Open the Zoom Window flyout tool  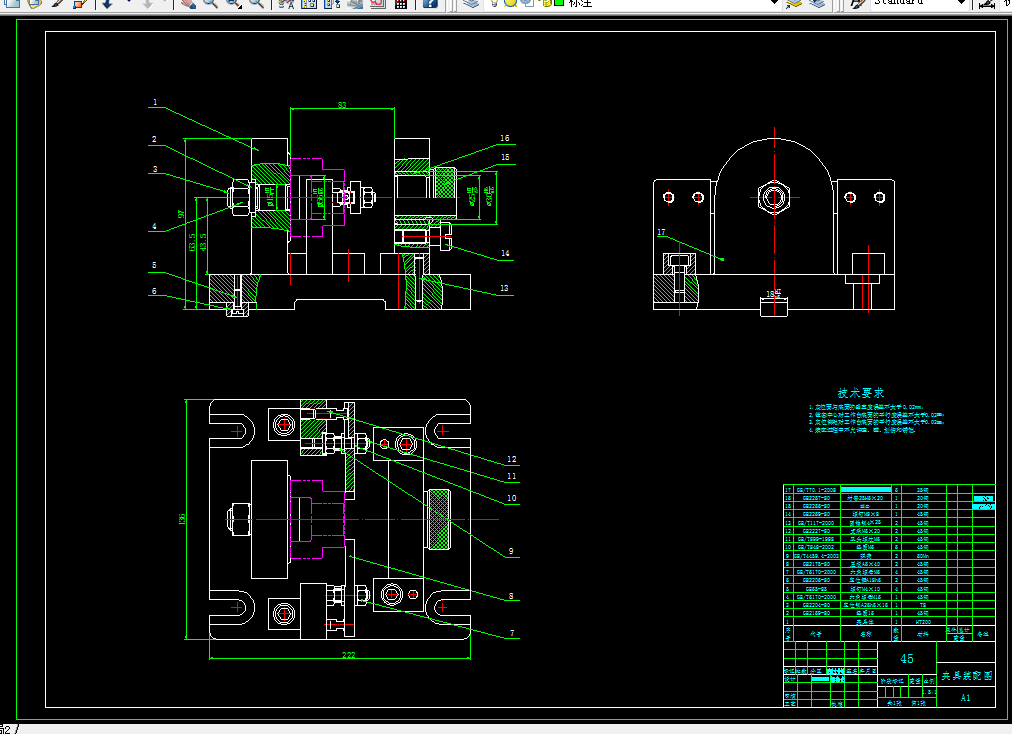234,3
